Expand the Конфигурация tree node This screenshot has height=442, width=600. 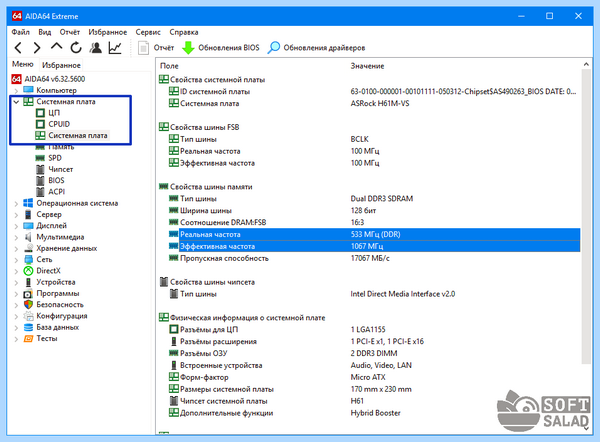16,316
